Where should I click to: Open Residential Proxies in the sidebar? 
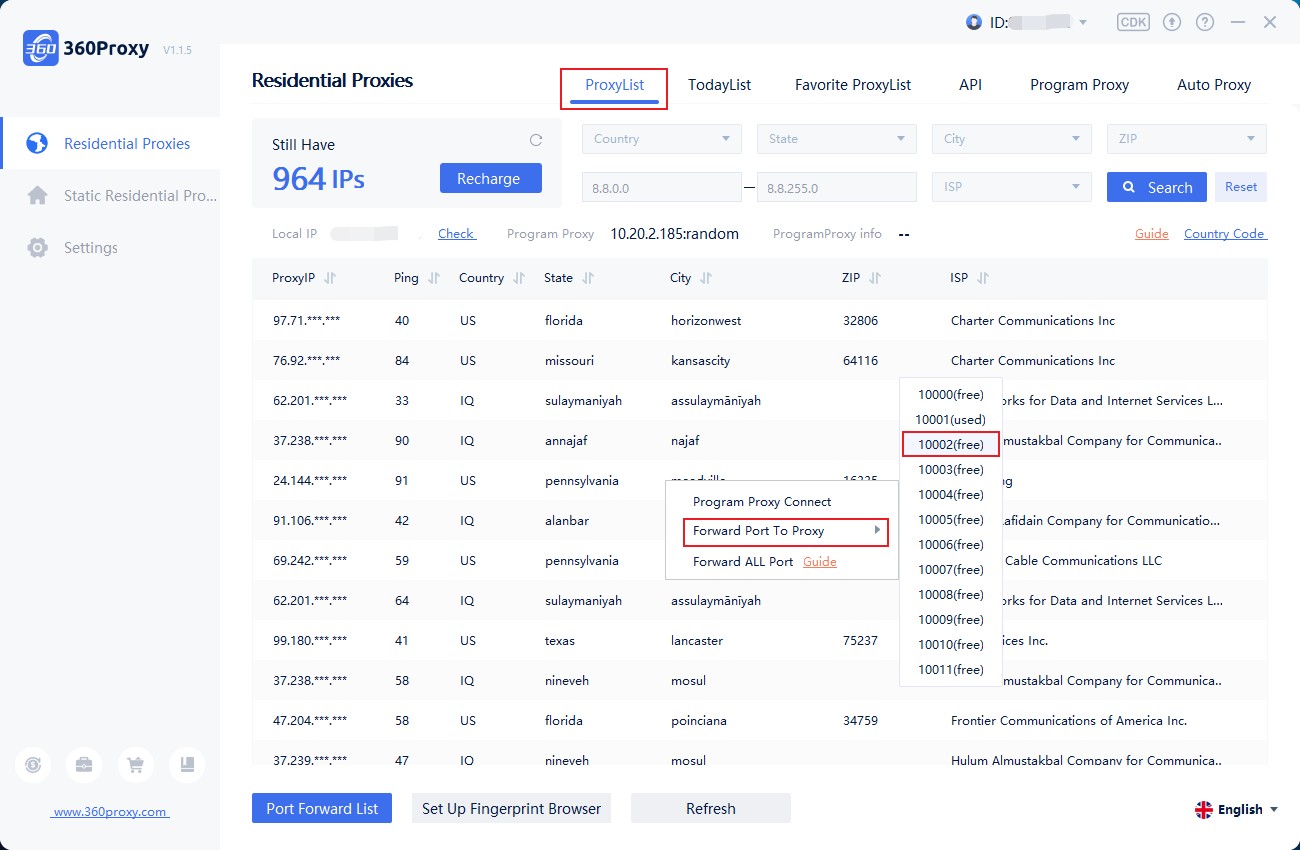tap(110, 144)
